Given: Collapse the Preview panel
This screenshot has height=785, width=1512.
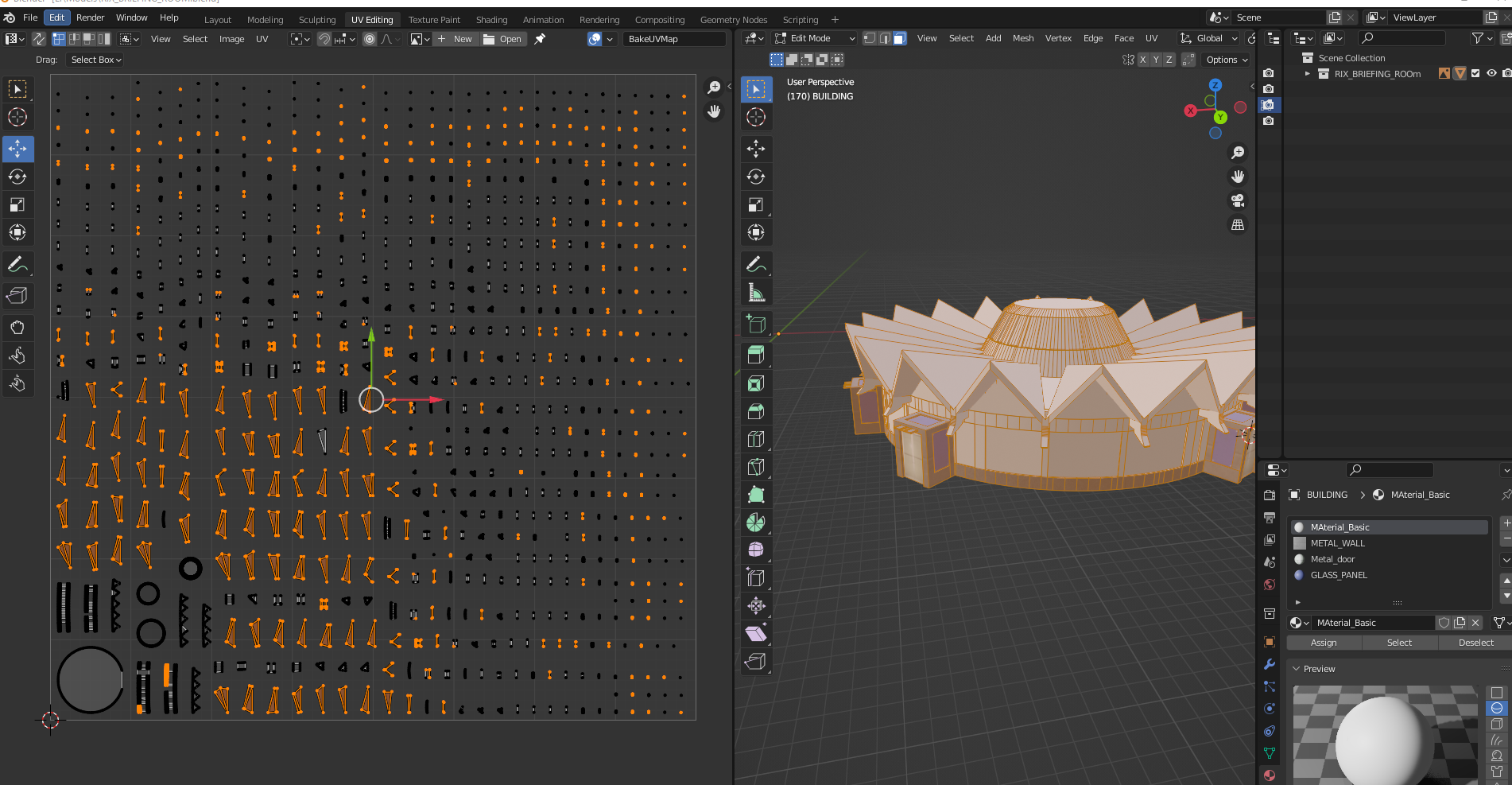Looking at the screenshot, I should [x=1297, y=669].
